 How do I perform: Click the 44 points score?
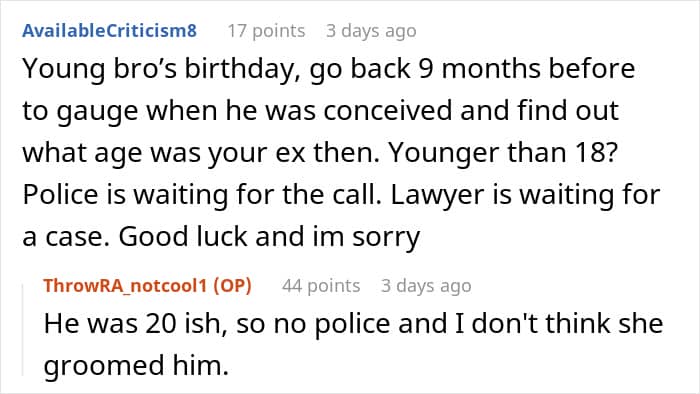pyautogui.click(x=321, y=286)
